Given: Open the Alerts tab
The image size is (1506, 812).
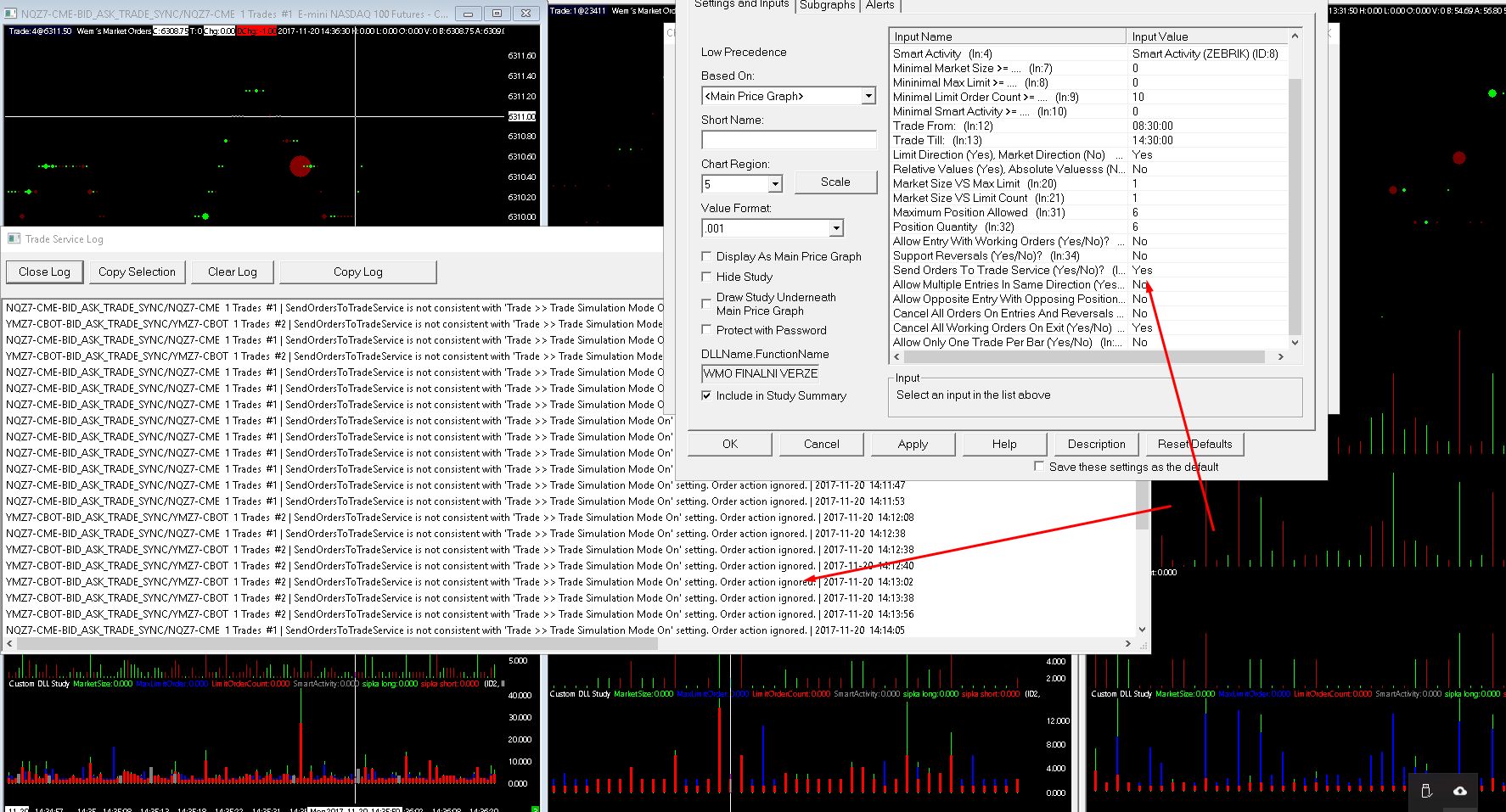Looking at the screenshot, I should pyautogui.click(x=879, y=5).
